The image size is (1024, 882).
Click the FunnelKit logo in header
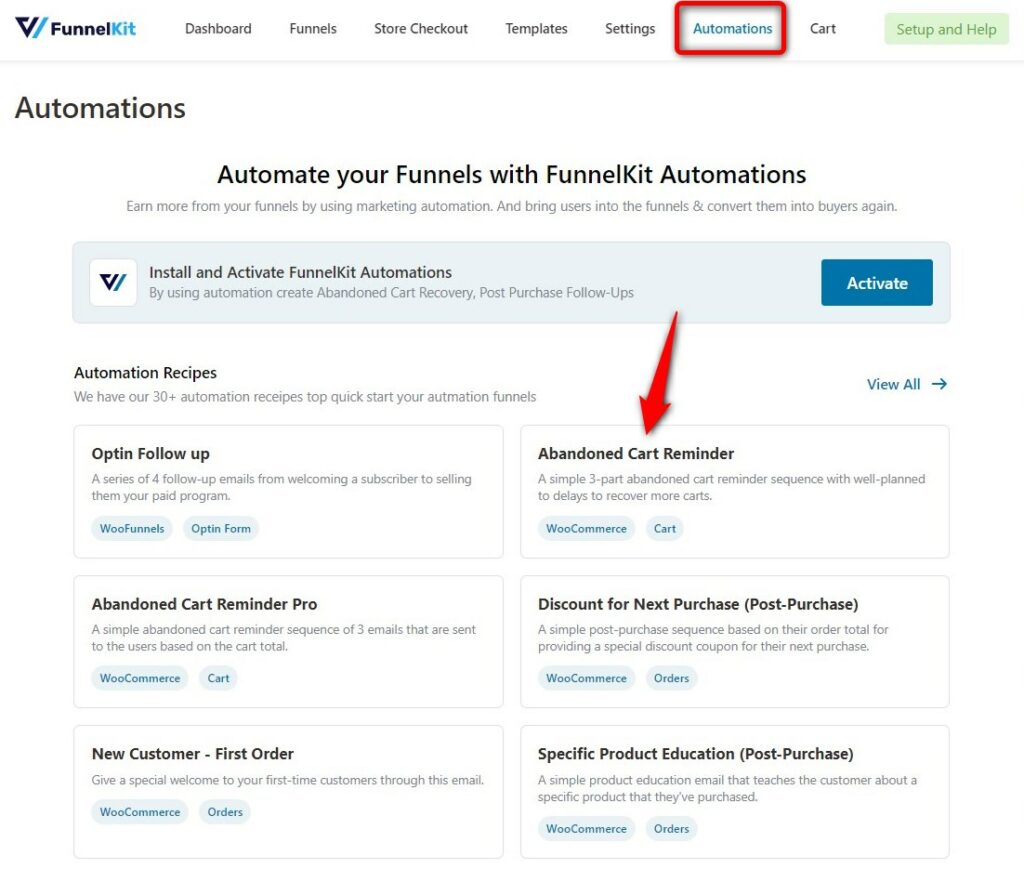76,28
